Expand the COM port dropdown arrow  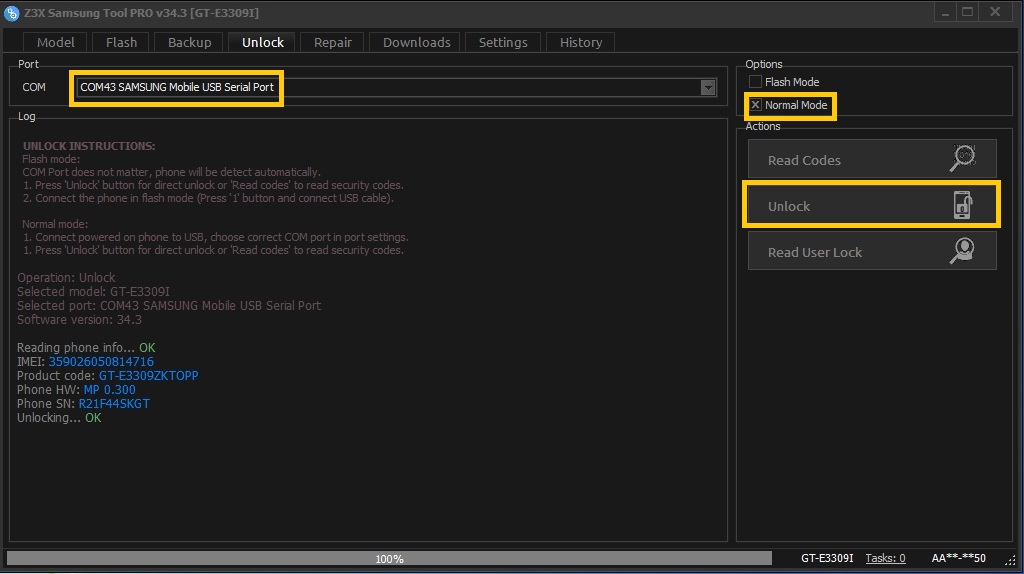click(x=708, y=88)
